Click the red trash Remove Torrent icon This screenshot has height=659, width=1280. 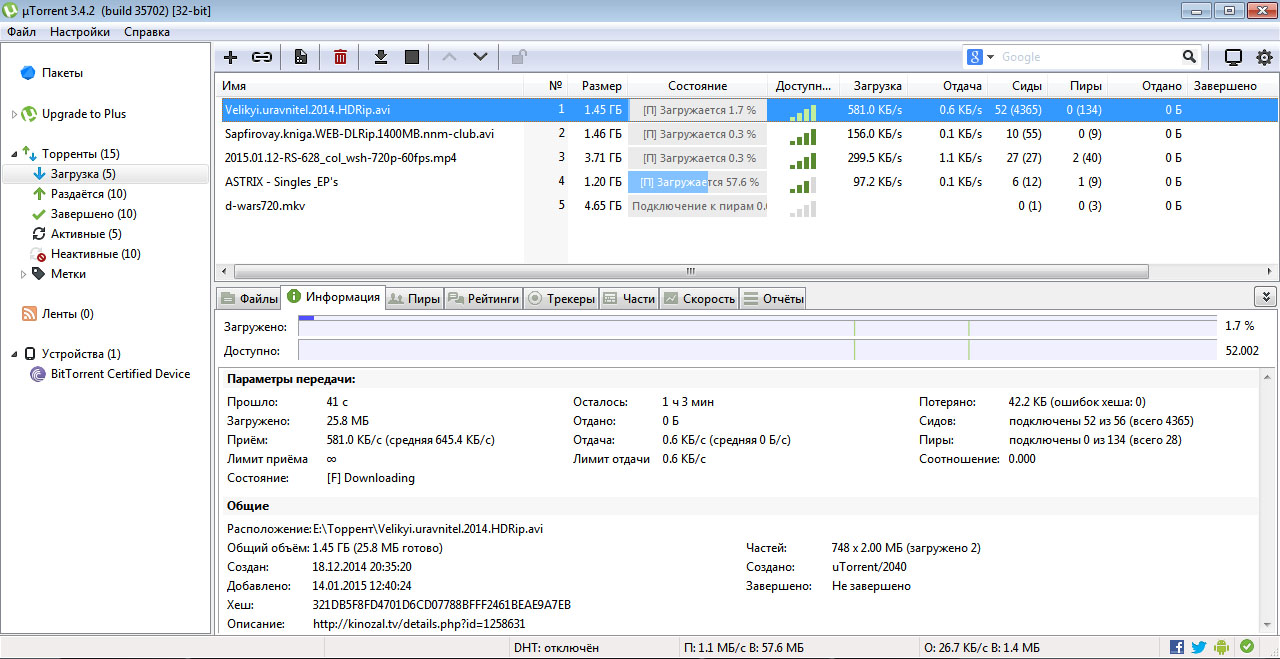pyautogui.click(x=340, y=57)
